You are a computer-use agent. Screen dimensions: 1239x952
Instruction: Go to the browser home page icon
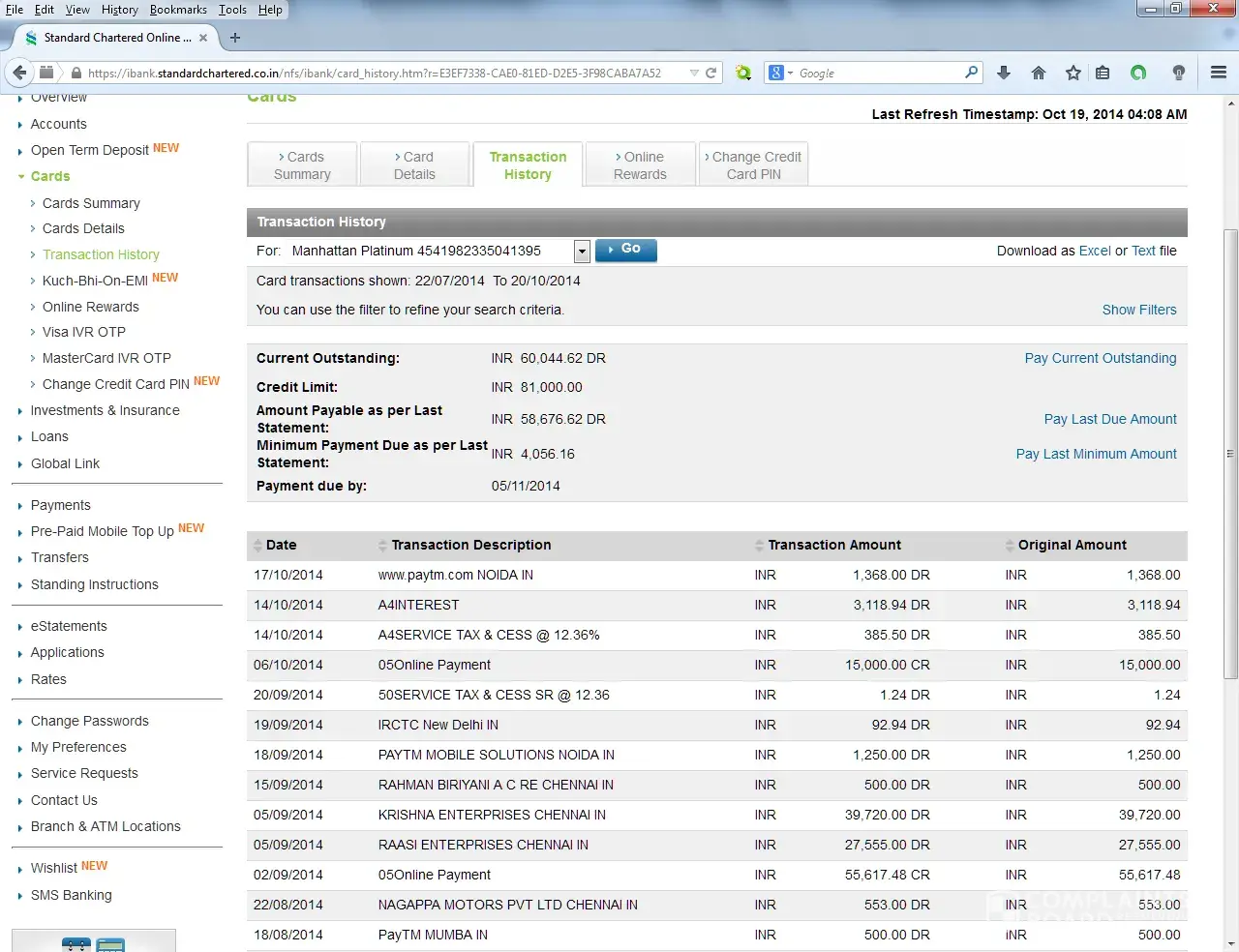click(x=1039, y=73)
